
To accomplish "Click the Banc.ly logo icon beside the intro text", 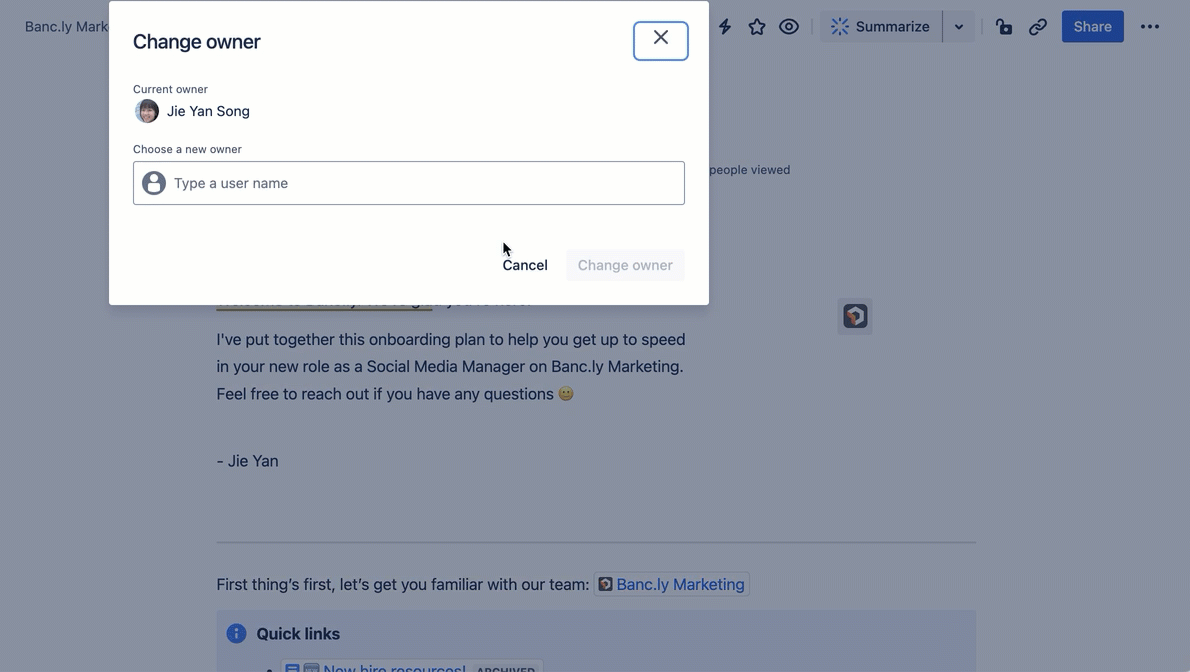I will click(x=855, y=316).
